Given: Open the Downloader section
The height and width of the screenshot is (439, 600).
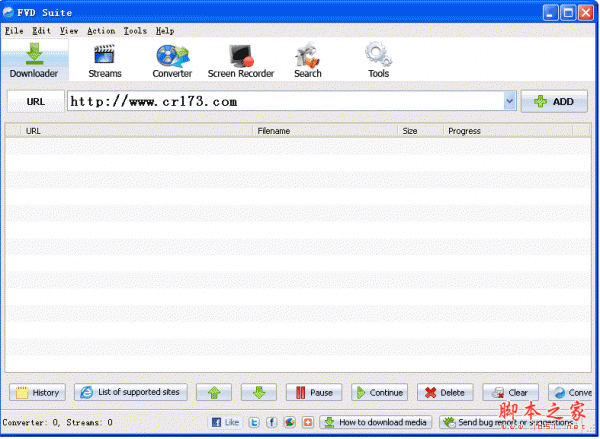Looking at the screenshot, I should point(34,60).
